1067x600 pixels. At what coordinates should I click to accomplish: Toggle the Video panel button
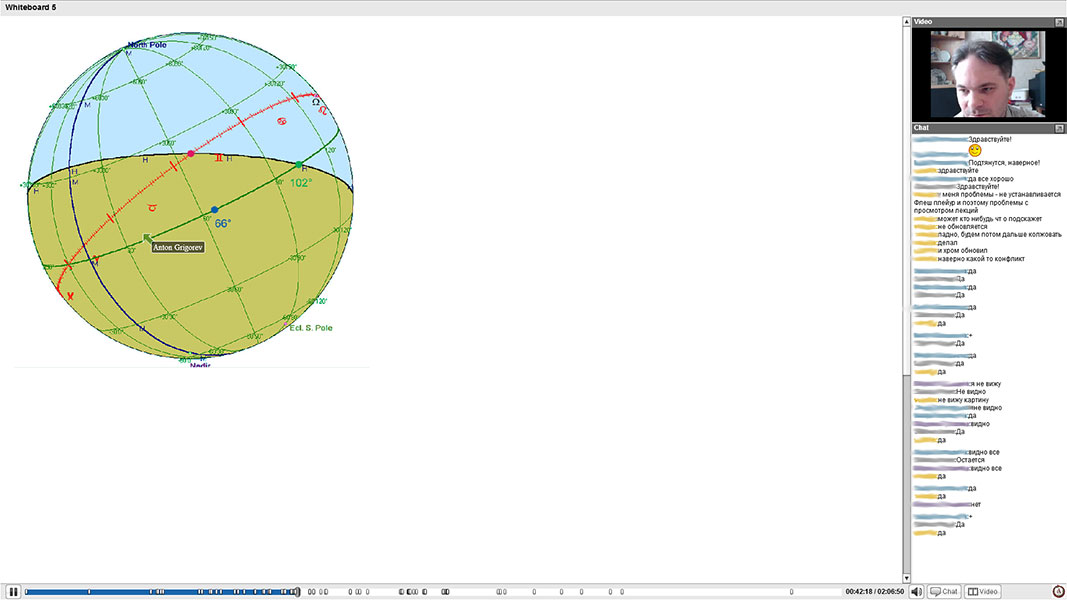(982, 592)
